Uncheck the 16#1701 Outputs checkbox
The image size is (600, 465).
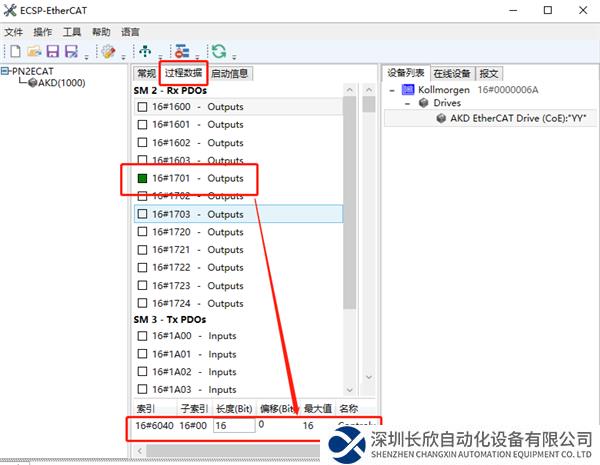[142, 179]
